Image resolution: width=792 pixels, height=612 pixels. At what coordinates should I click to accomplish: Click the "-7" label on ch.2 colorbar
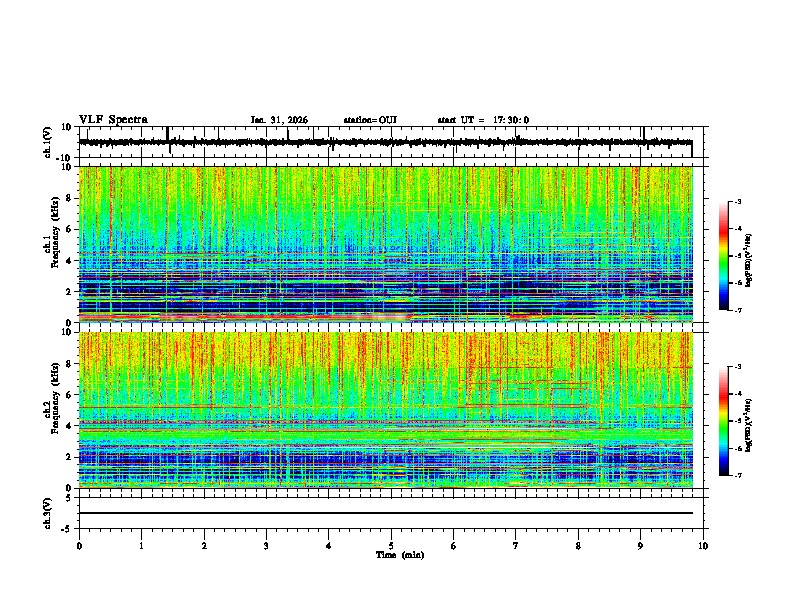pyautogui.click(x=737, y=475)
